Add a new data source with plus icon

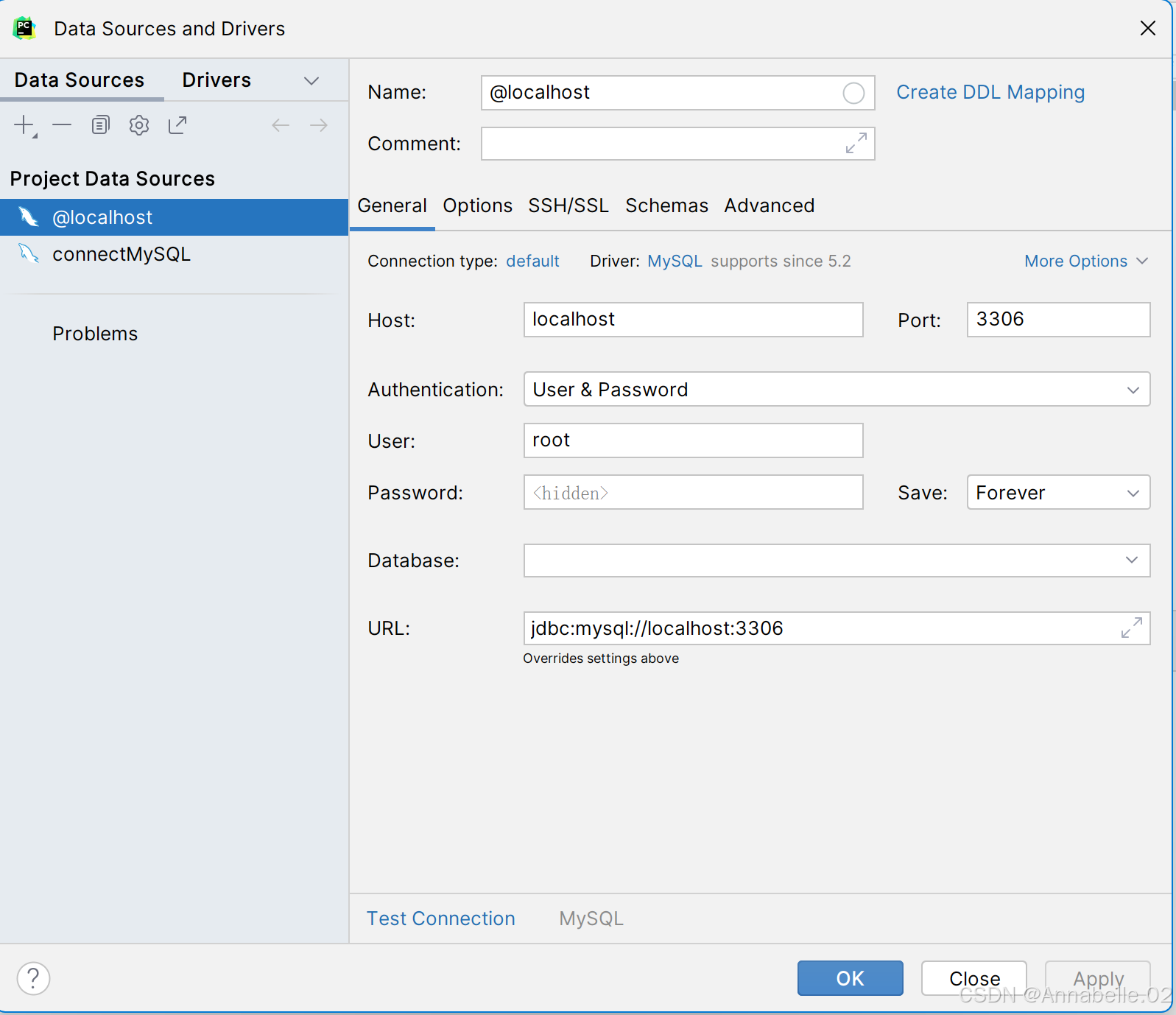click(25, 125)
